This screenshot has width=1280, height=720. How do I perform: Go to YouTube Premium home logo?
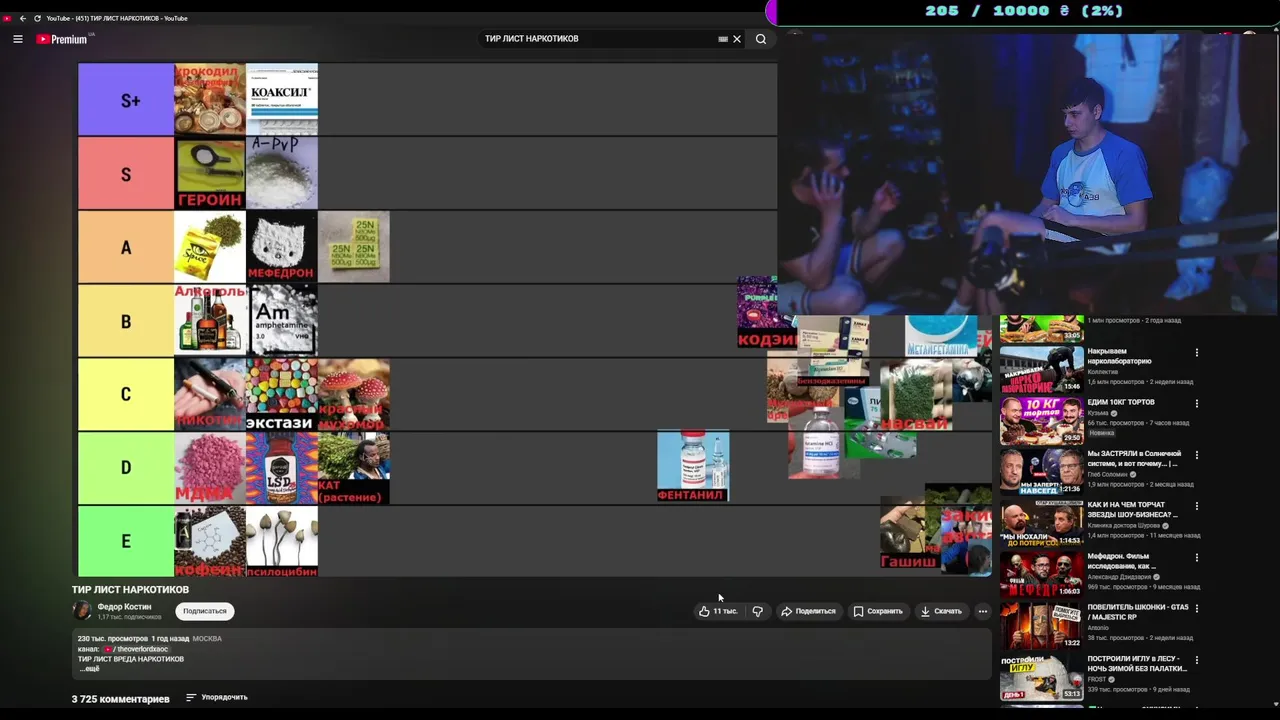point(64,39)
